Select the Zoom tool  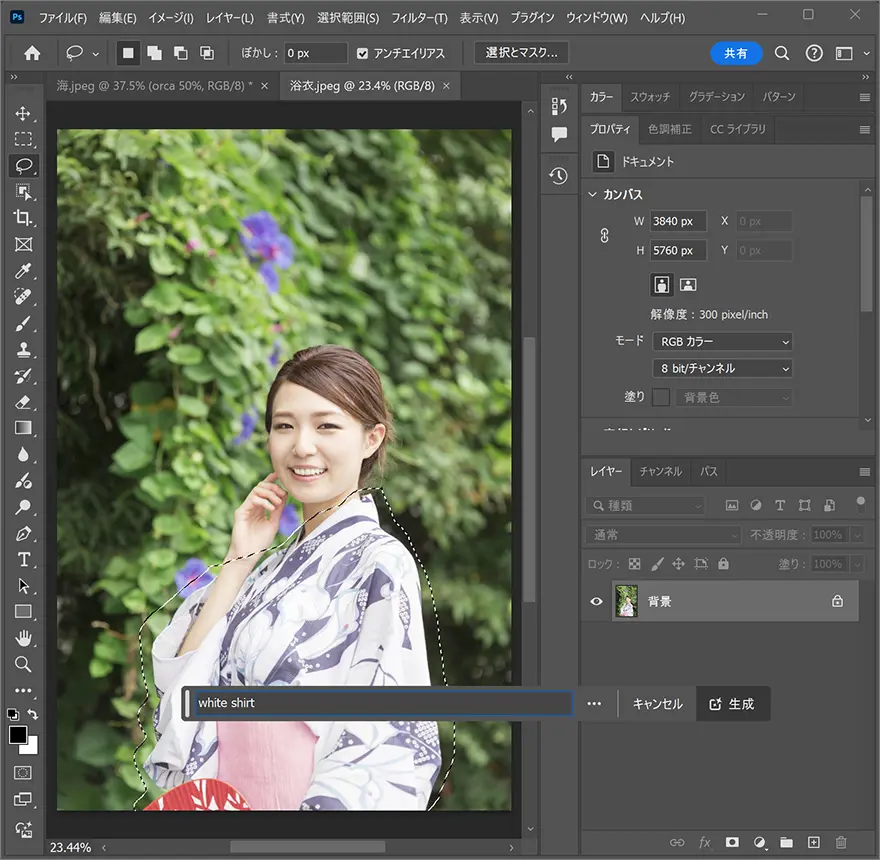click(x=23, y=665)
